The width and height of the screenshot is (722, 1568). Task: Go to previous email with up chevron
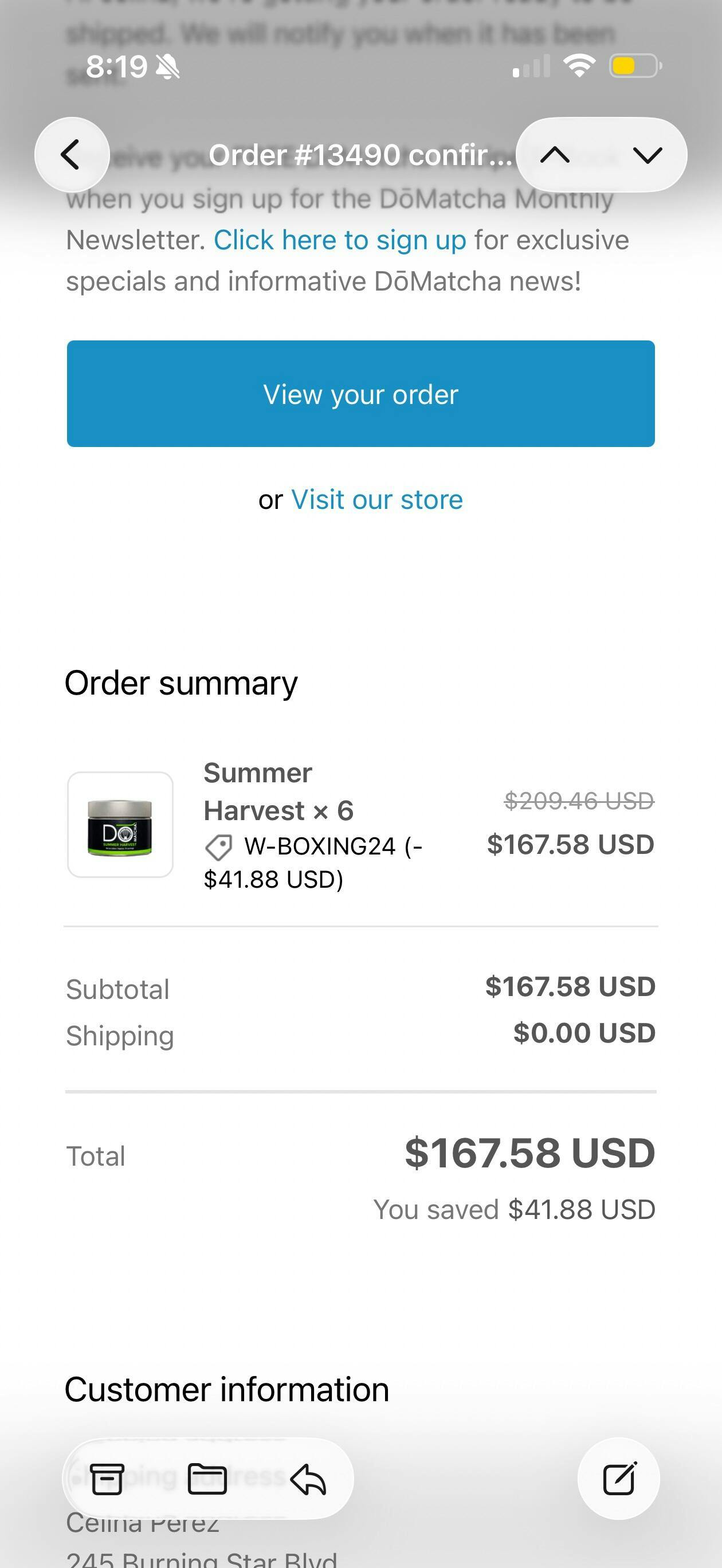555,155
